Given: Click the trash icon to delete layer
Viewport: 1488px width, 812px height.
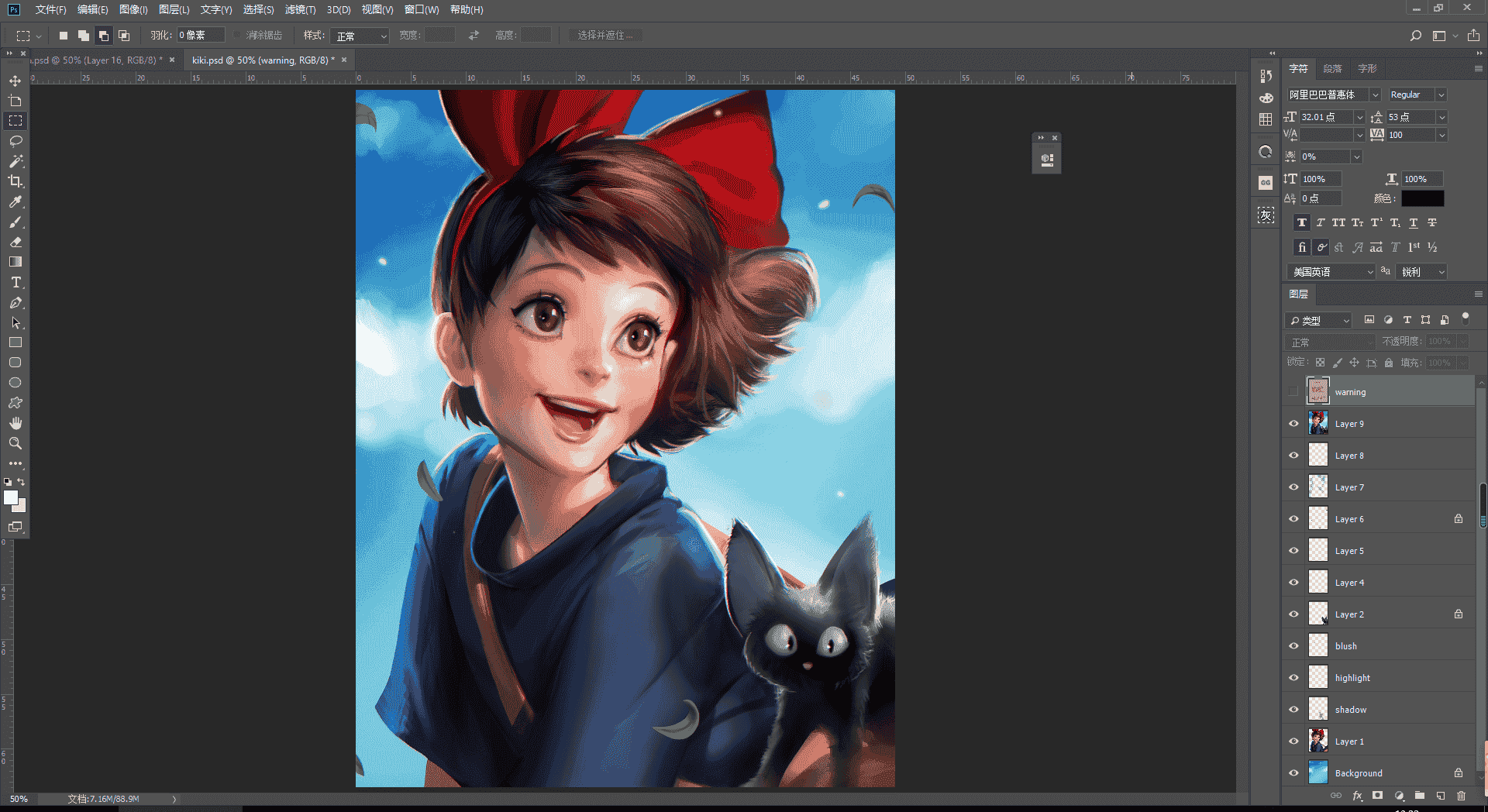Looking at the screenshot, I should [x=1461, y=796].
